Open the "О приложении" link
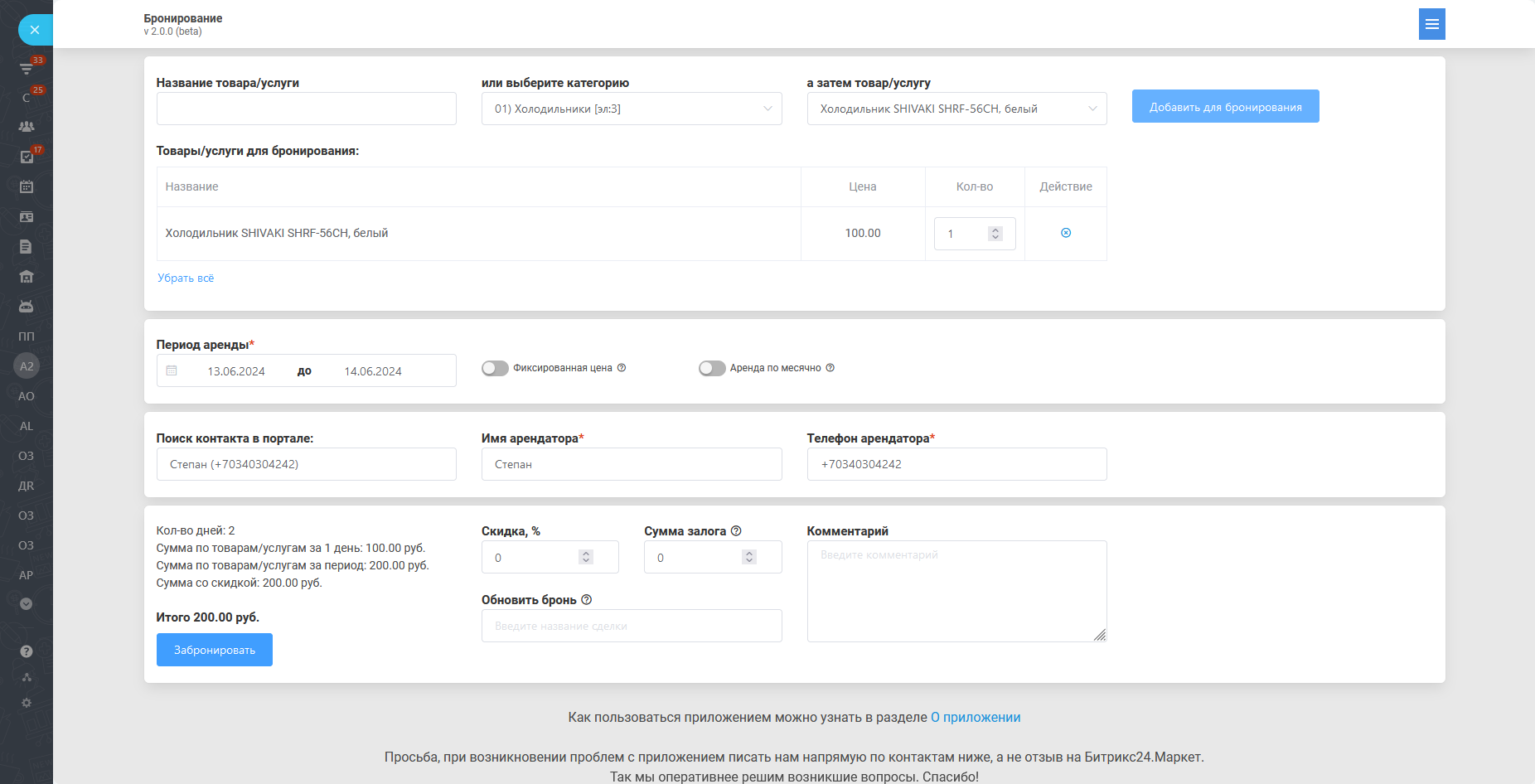The height and width of the screenshot is (784, 1535). [976, 718]
